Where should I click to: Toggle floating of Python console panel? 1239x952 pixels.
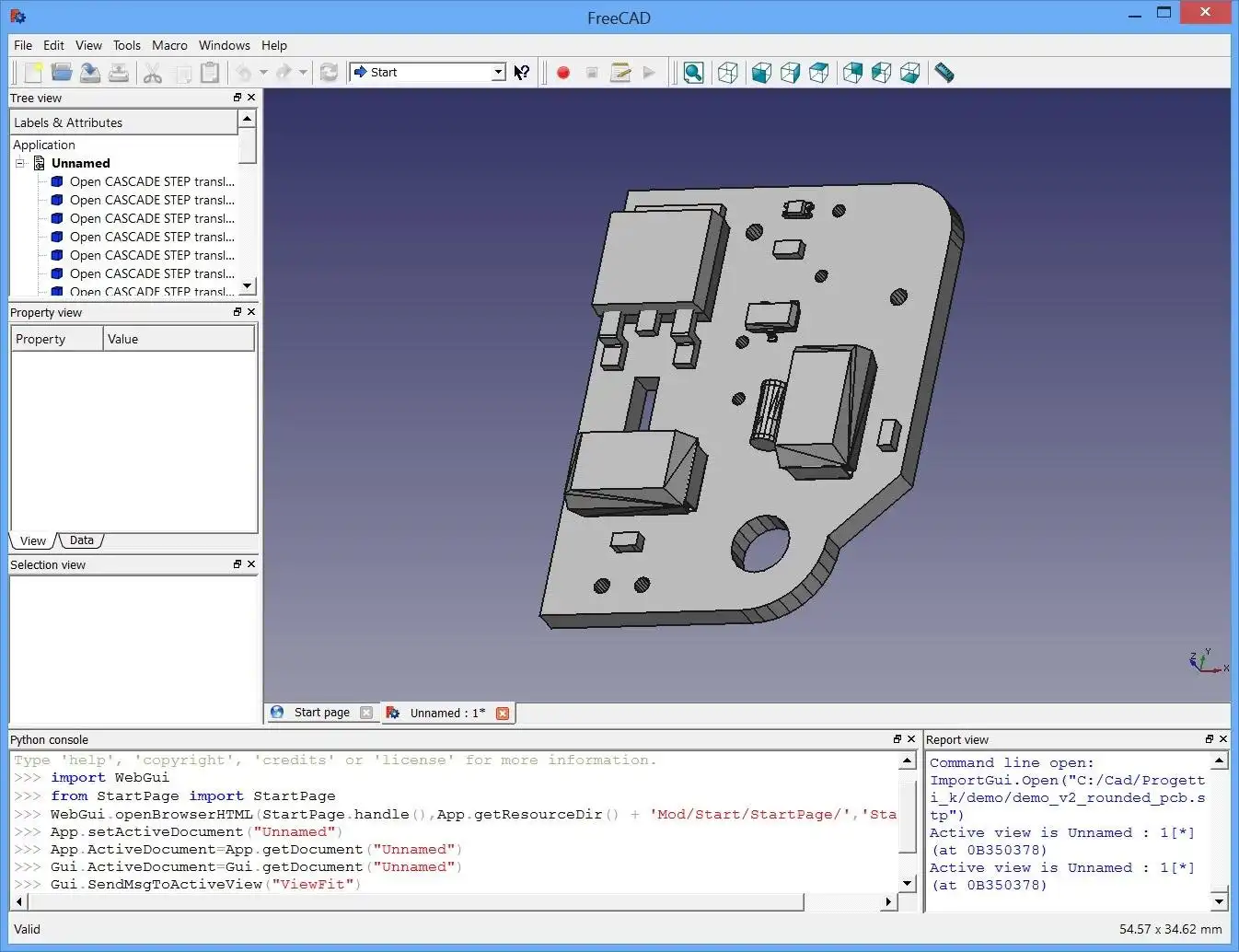pos(897,739)
